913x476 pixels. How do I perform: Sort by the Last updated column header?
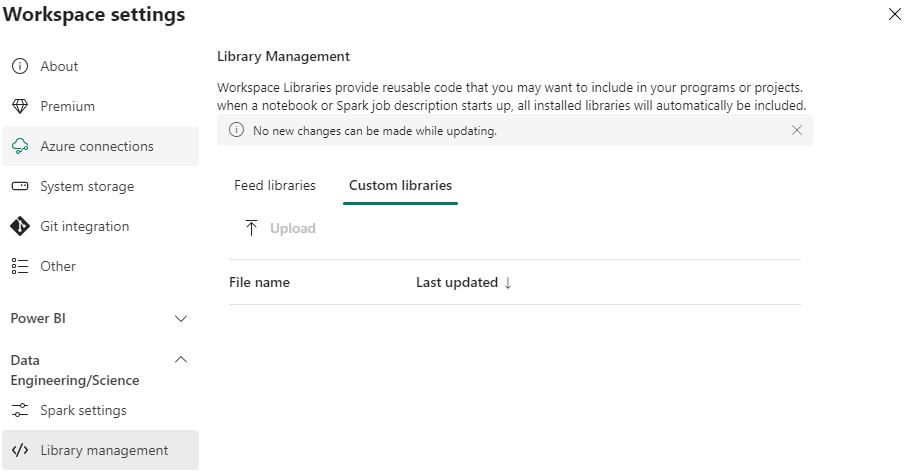coord(456,283)
